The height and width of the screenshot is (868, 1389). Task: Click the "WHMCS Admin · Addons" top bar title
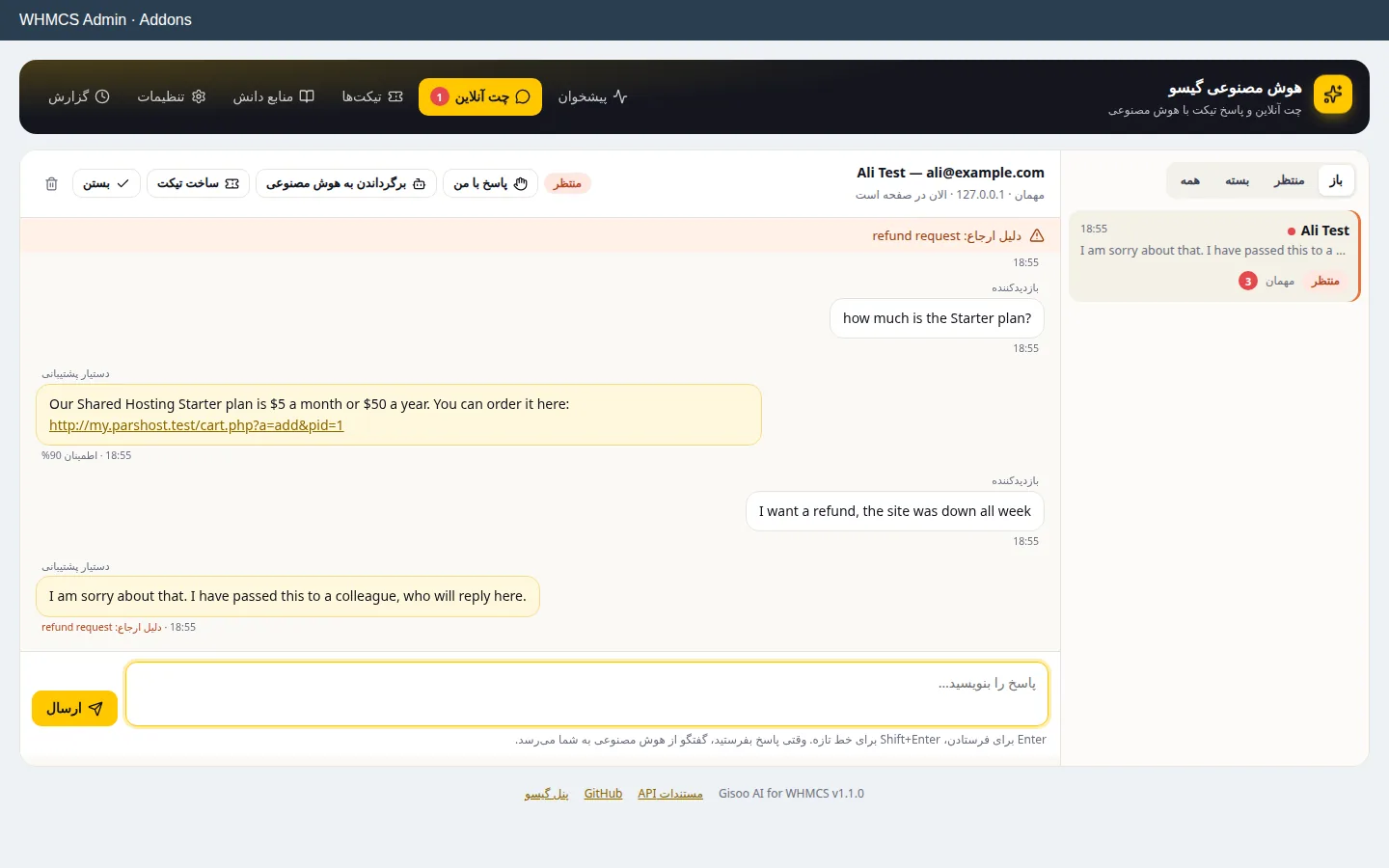tap(105, 19)
